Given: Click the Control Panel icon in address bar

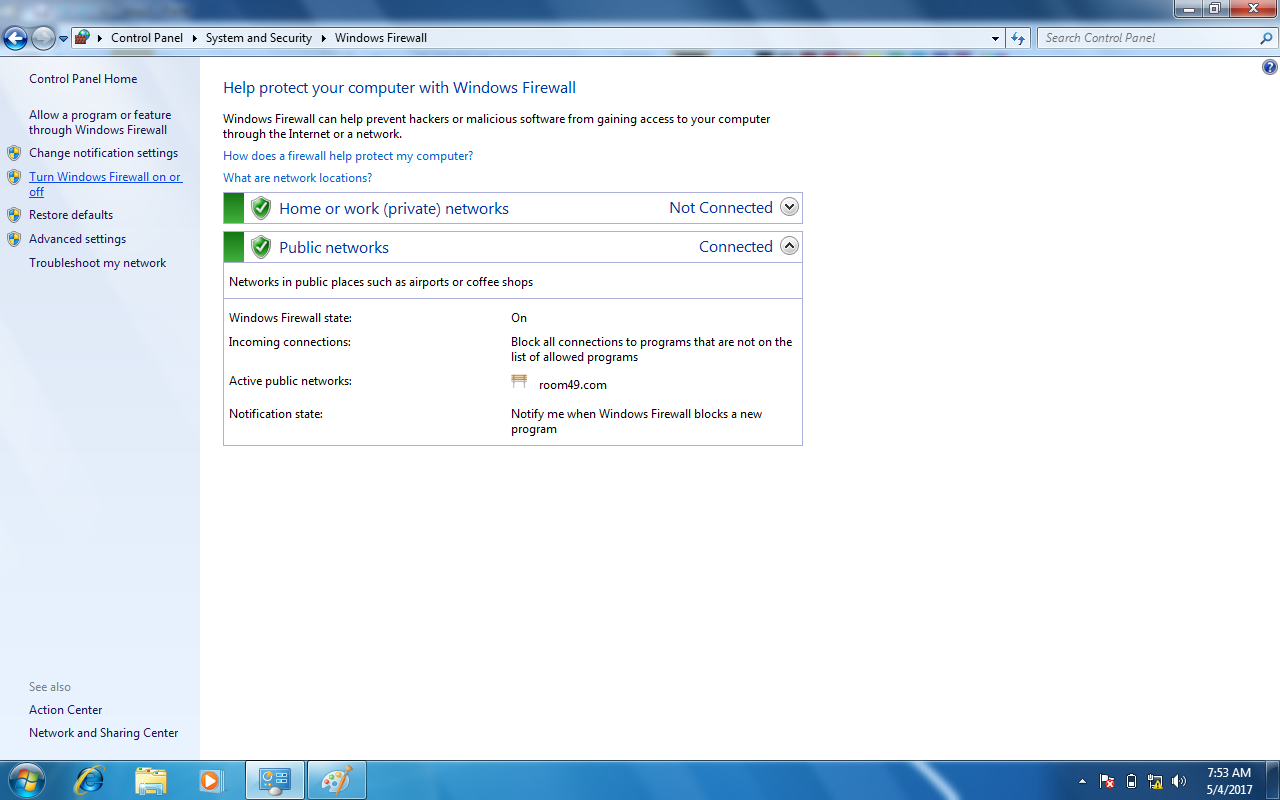Looking at the screenshot, I should [83, 38].
